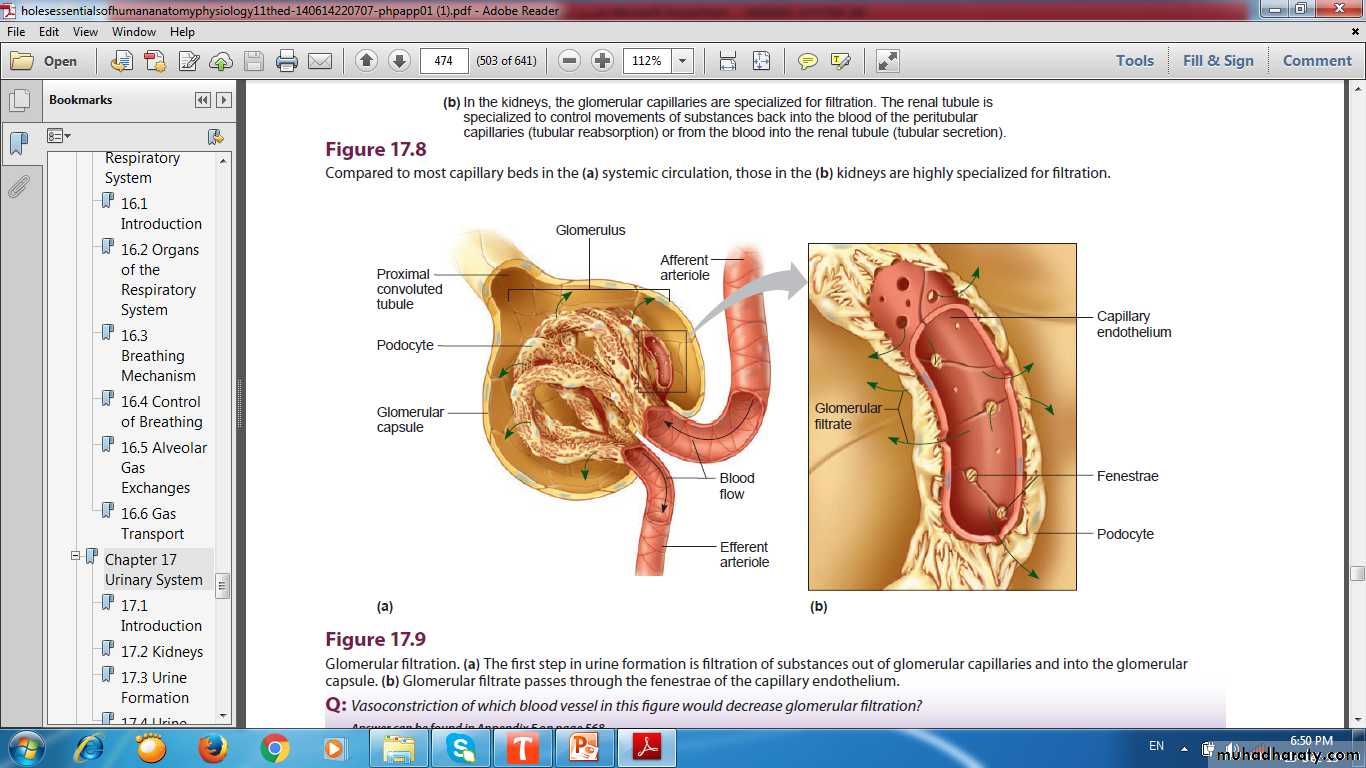
Task: Open the View menu
Action: 85,32
